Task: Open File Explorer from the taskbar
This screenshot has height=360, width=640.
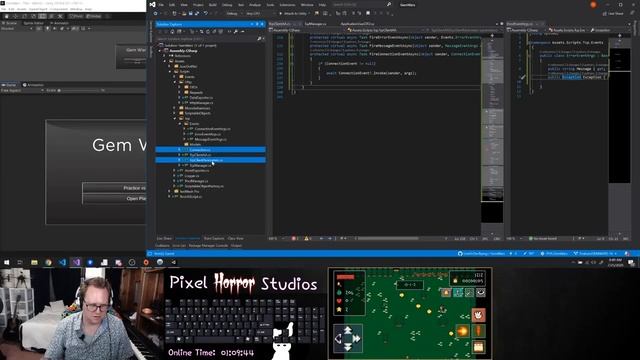Action: [x=34, y=262]
